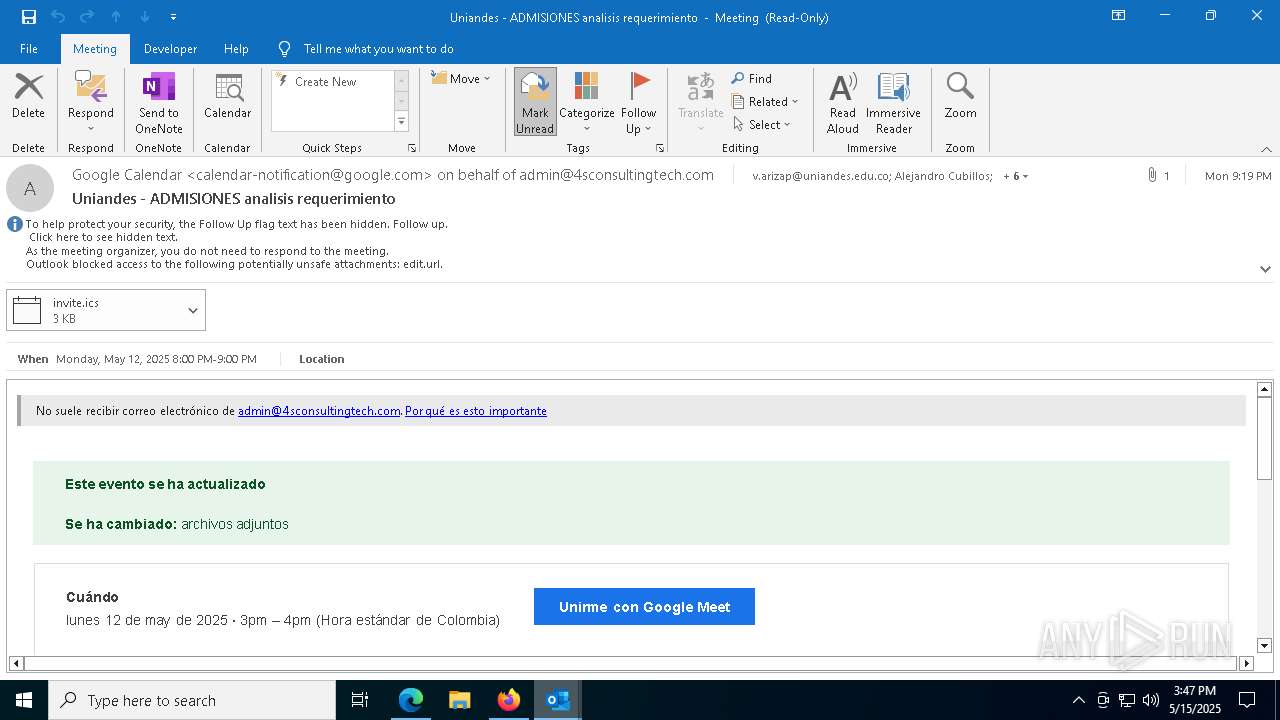Open File Explorer from taskbar
Viewport: 1280px width, 720px height.
point(460,700)
